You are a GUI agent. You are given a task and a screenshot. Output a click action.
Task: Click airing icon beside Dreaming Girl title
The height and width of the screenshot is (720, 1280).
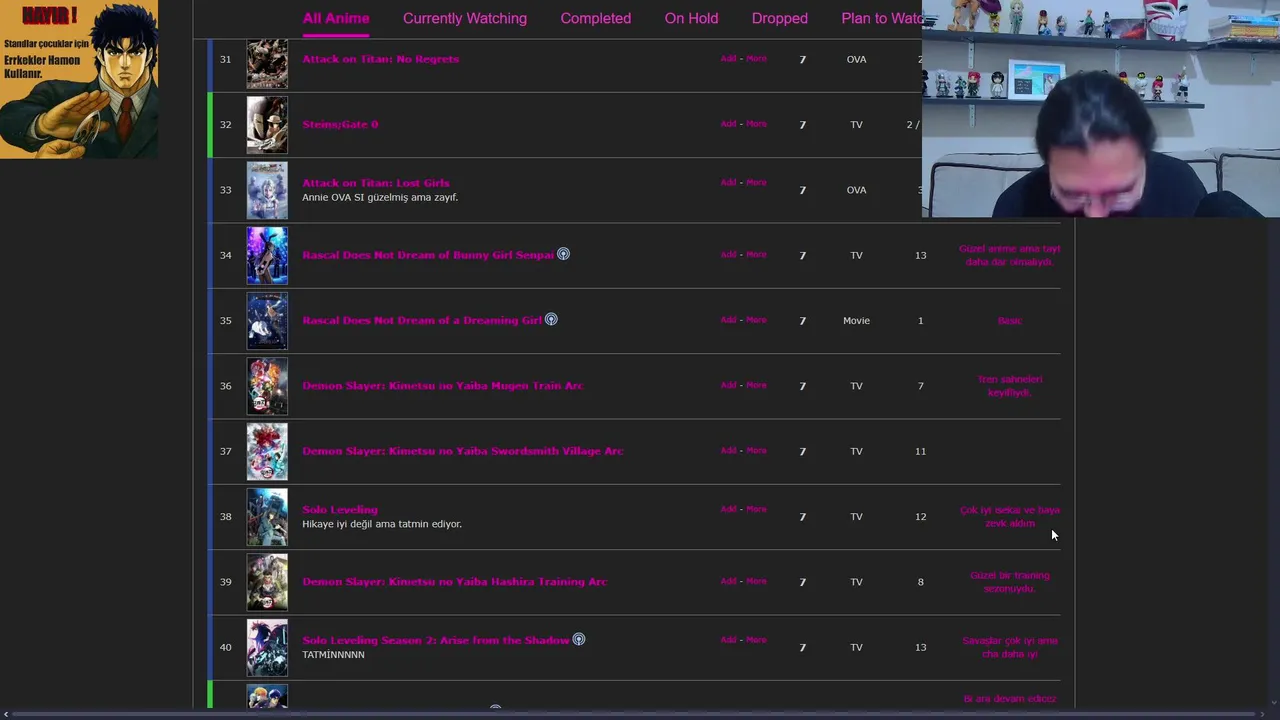coord(551,320)
